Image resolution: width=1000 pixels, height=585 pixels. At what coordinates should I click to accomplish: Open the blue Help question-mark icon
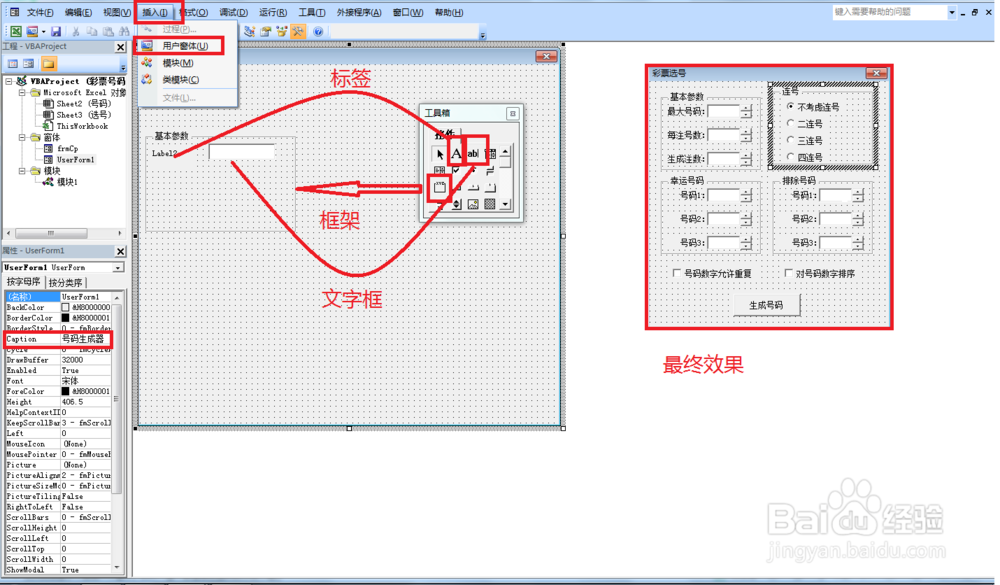tap(318, 31)
